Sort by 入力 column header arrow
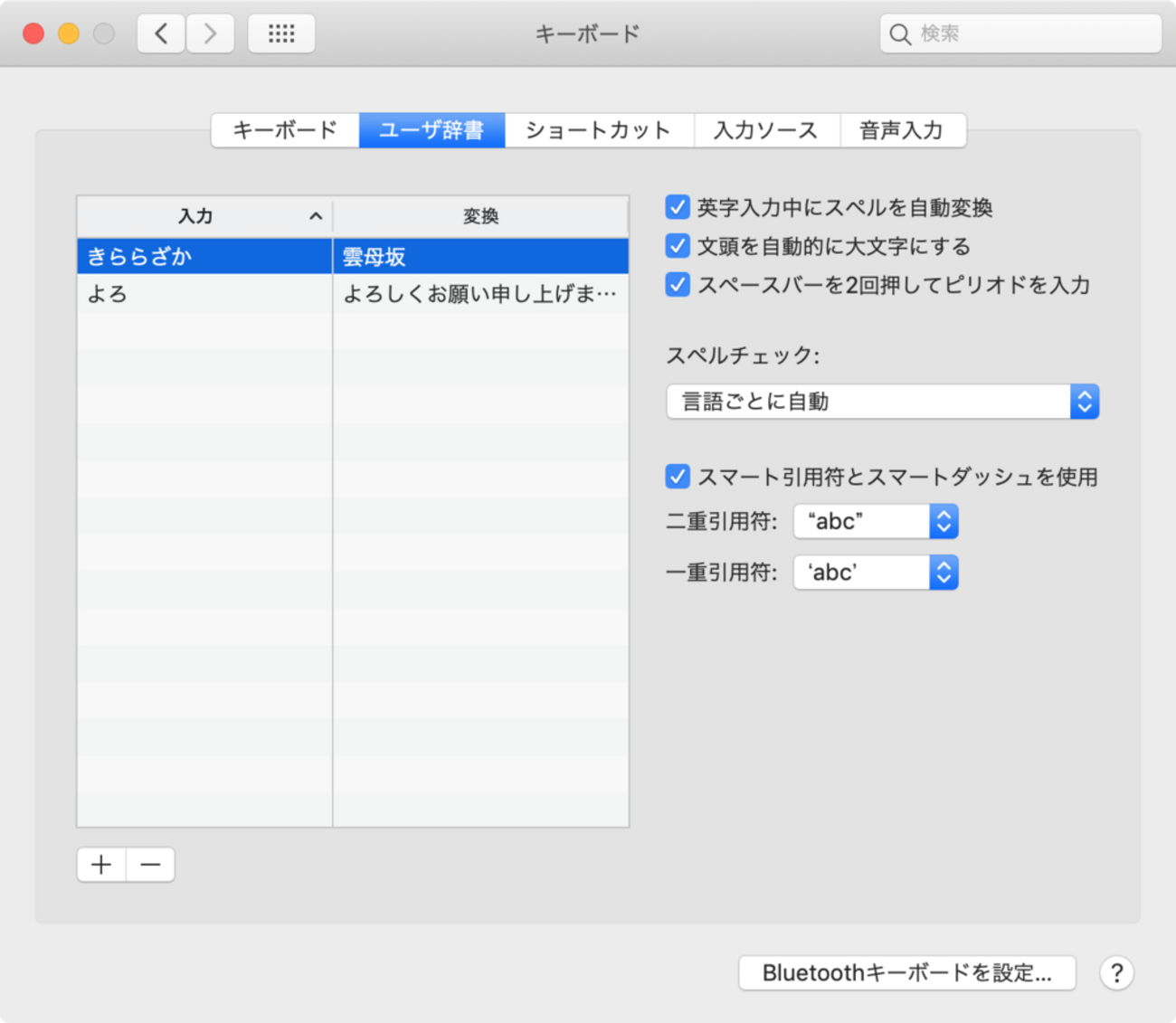Screen dimensions: 1176x1023 click(x=316, y=216)
